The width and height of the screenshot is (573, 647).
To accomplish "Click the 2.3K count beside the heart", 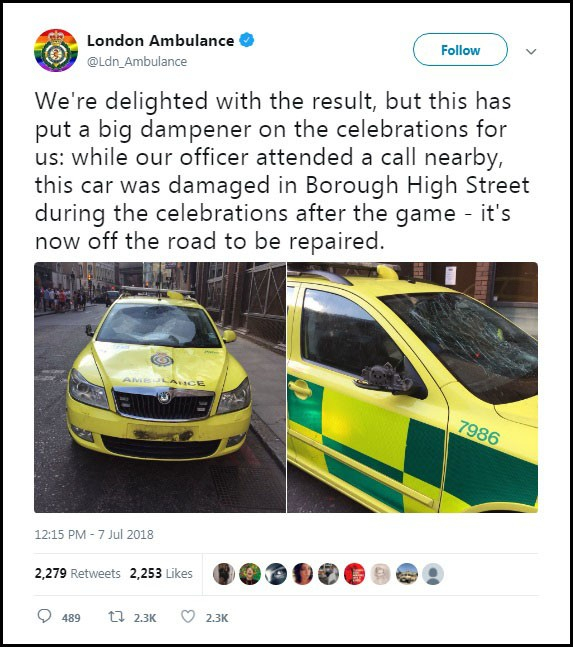I will click(217, 618).
